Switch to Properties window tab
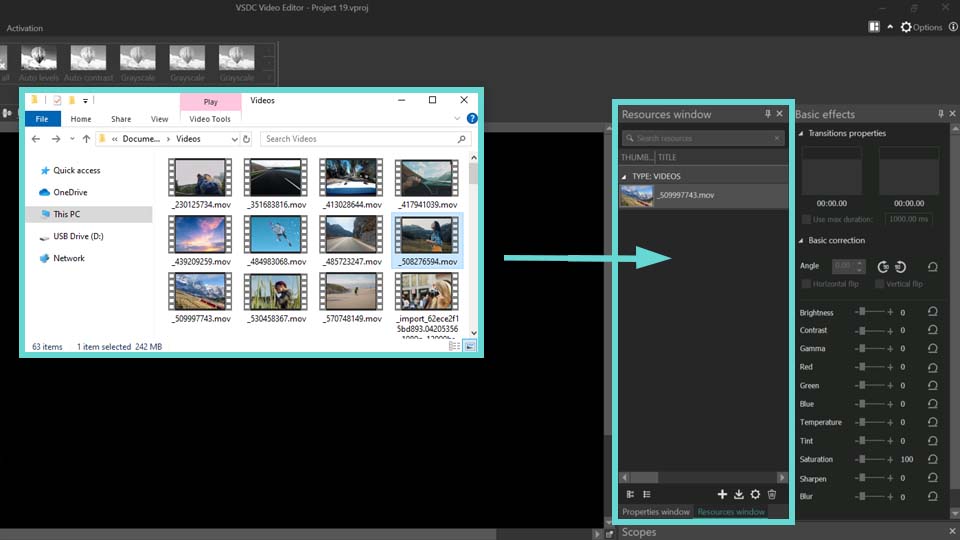960x540 pixels. tap(656, 512)
